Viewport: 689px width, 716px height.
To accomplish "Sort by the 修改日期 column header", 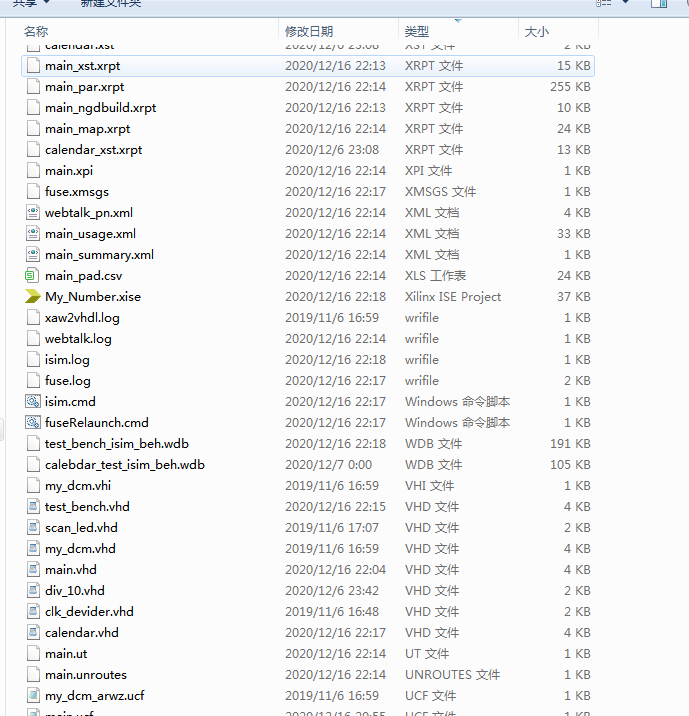I will 309,32.
